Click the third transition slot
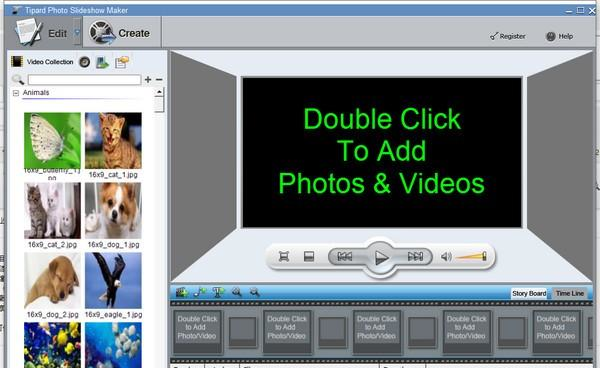 click(x=422, y=331)
